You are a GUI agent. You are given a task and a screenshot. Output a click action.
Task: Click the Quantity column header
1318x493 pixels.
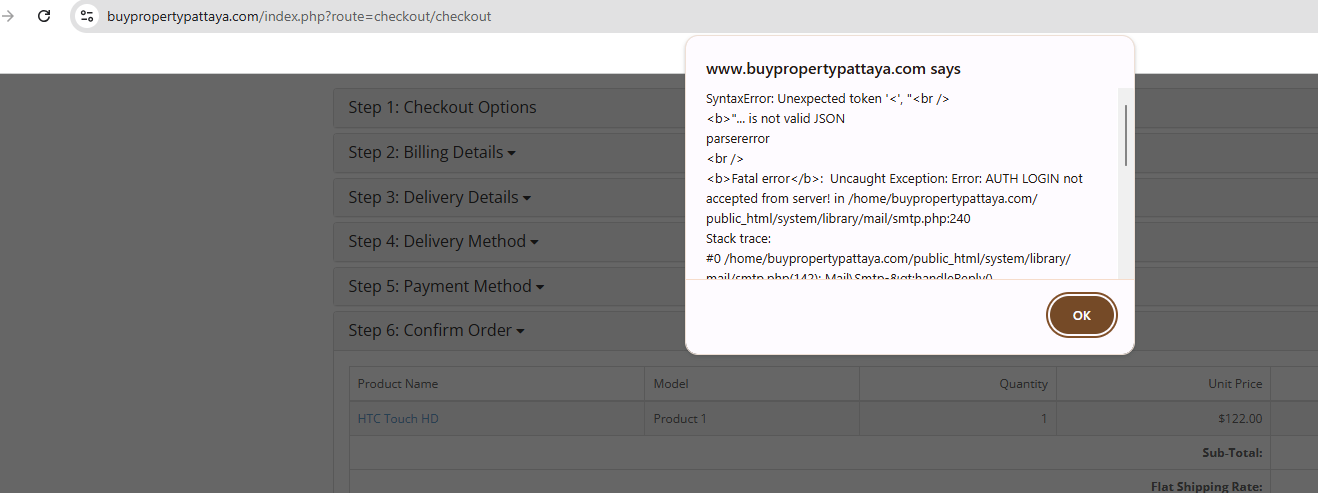tap(1023, 384)
